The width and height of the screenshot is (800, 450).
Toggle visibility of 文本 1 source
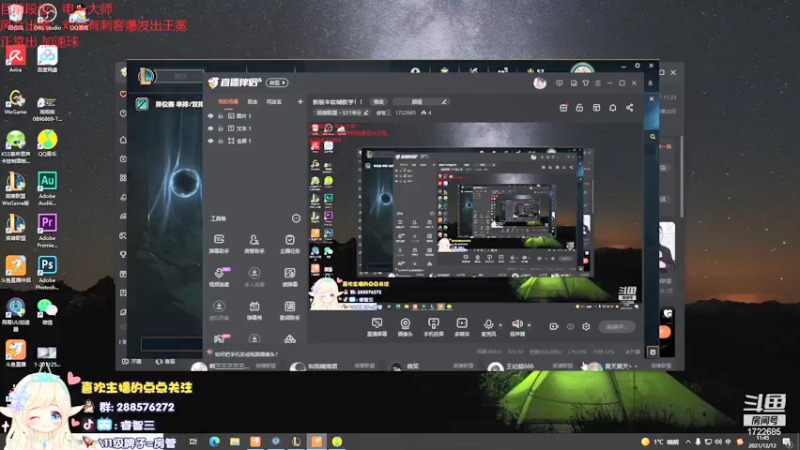tap(210, 128)
